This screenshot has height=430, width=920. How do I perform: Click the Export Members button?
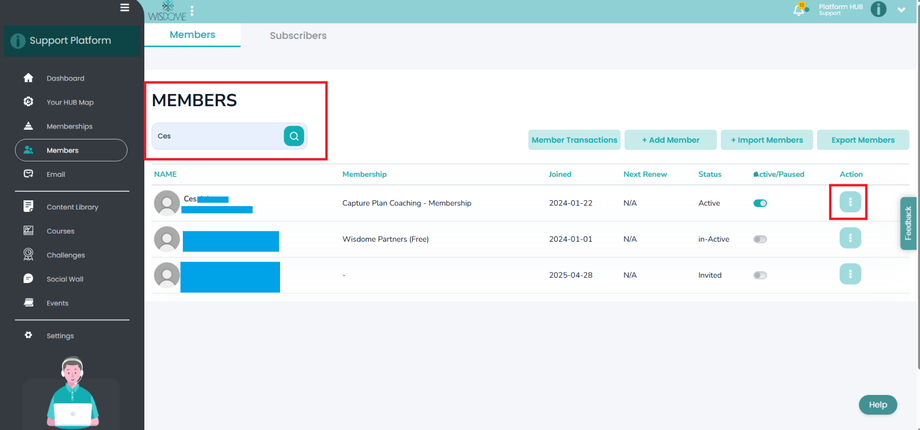coord(863,140)
